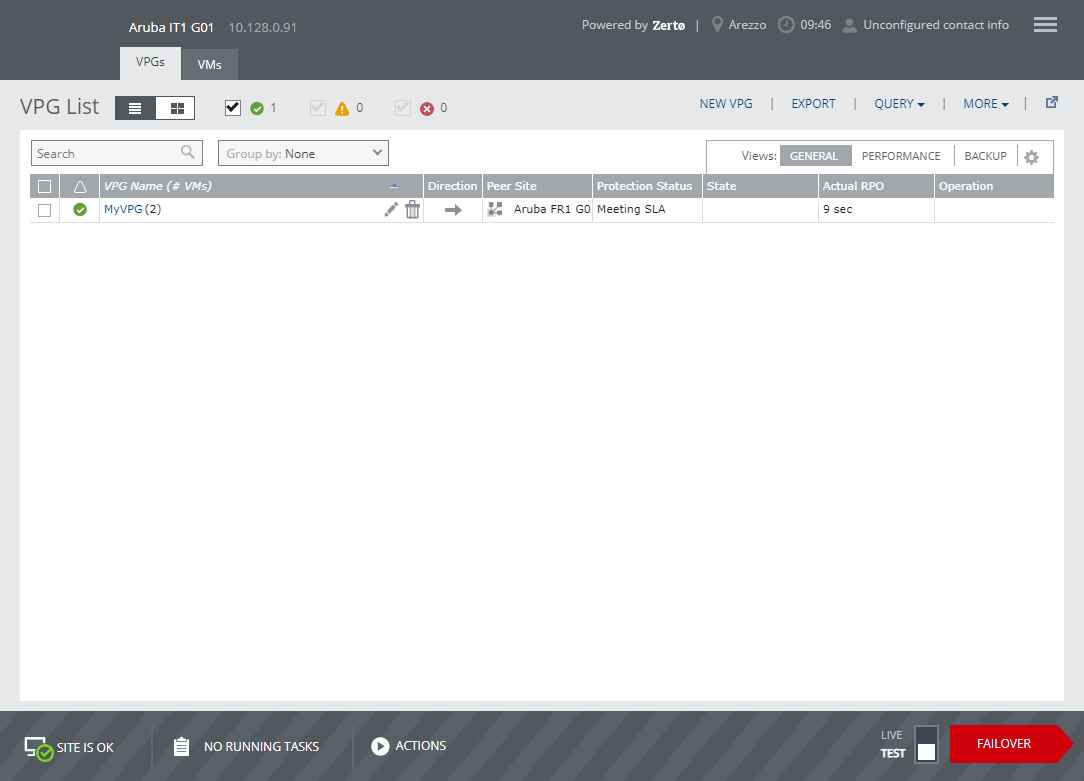This screenshot has width=1084, height=781.
Task: Click the magnifier search icon
Action: 187,152
